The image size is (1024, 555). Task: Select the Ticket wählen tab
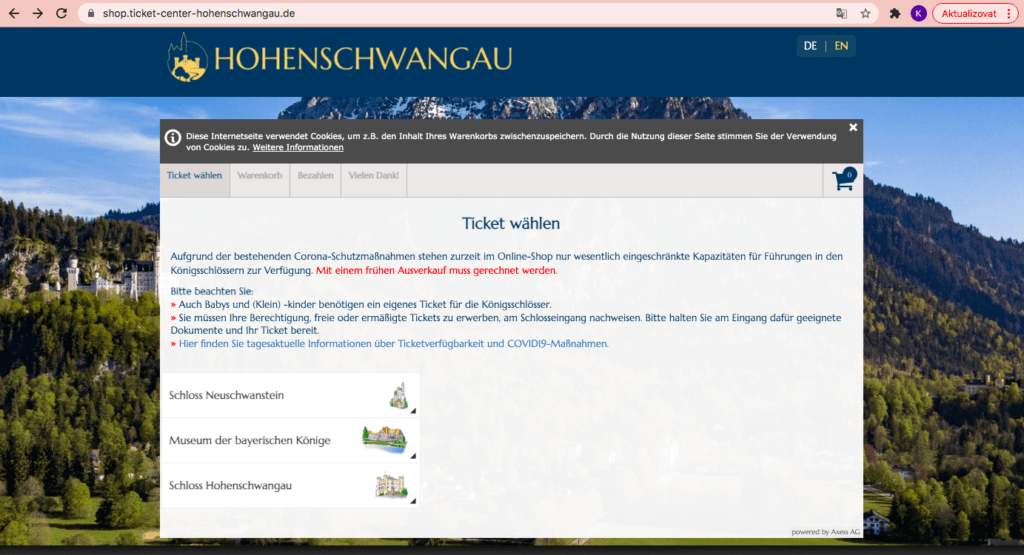[195, 176]
